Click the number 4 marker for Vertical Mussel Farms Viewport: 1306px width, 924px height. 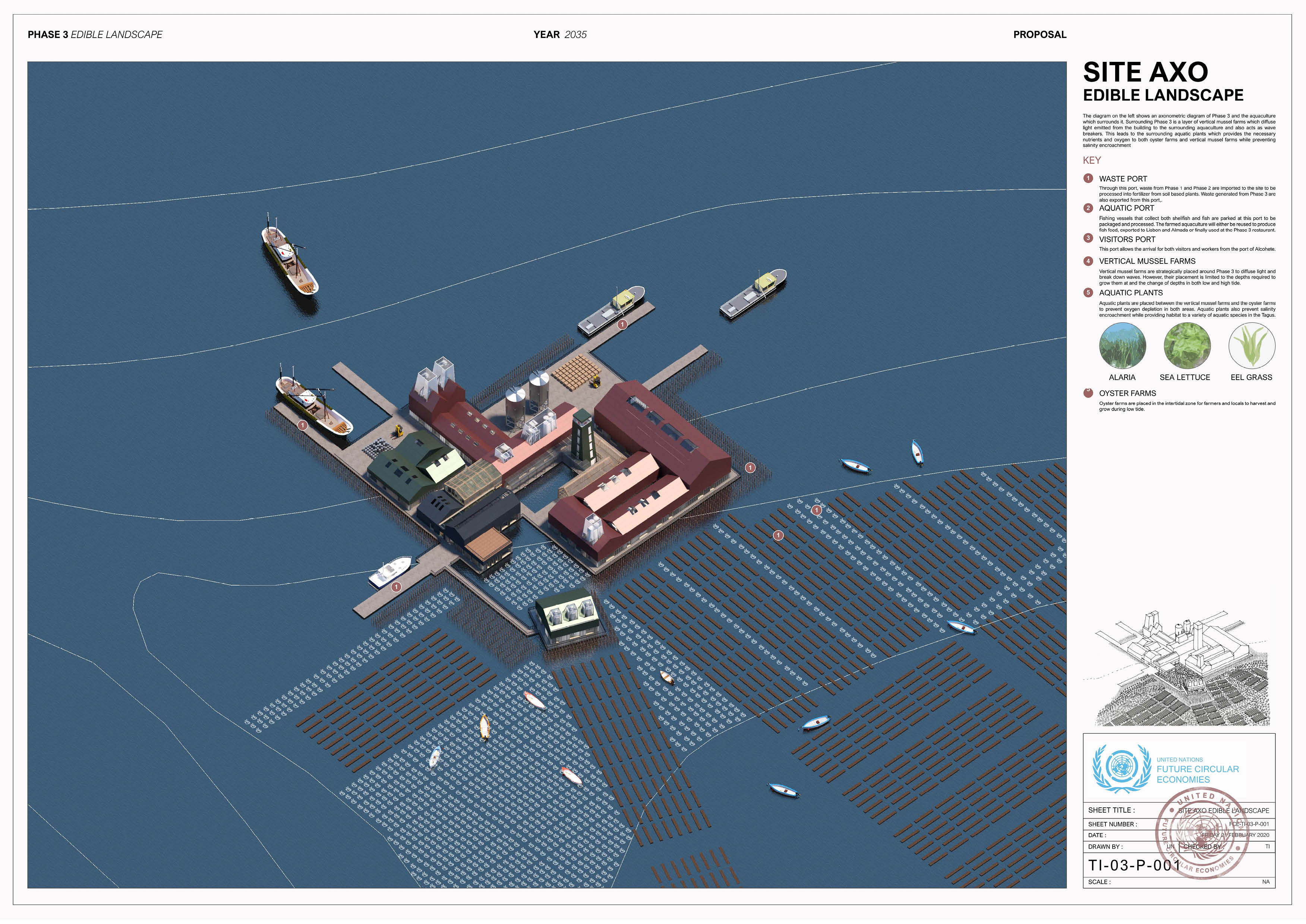(x=1088, y=261)
